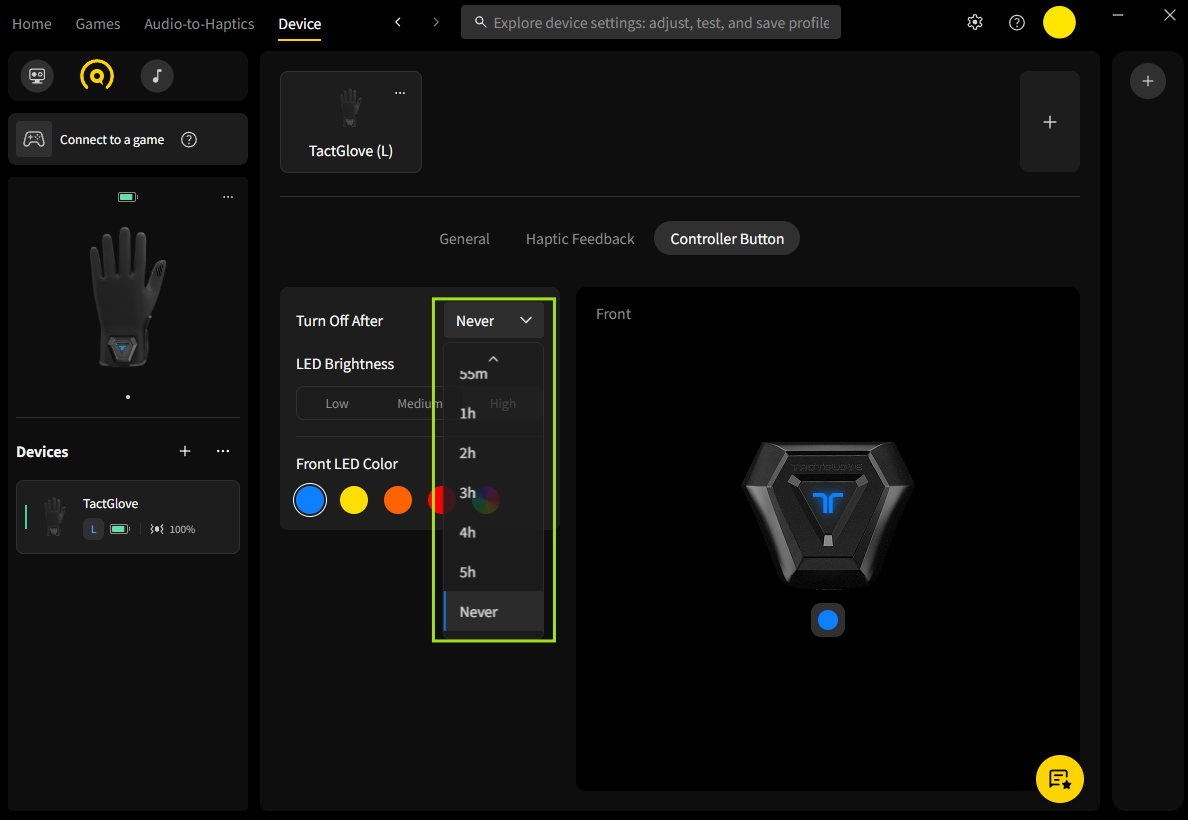Screen dimensions: 1188x820
Task: Pick the yellow Front LED Color
Action: coord(354,500)
